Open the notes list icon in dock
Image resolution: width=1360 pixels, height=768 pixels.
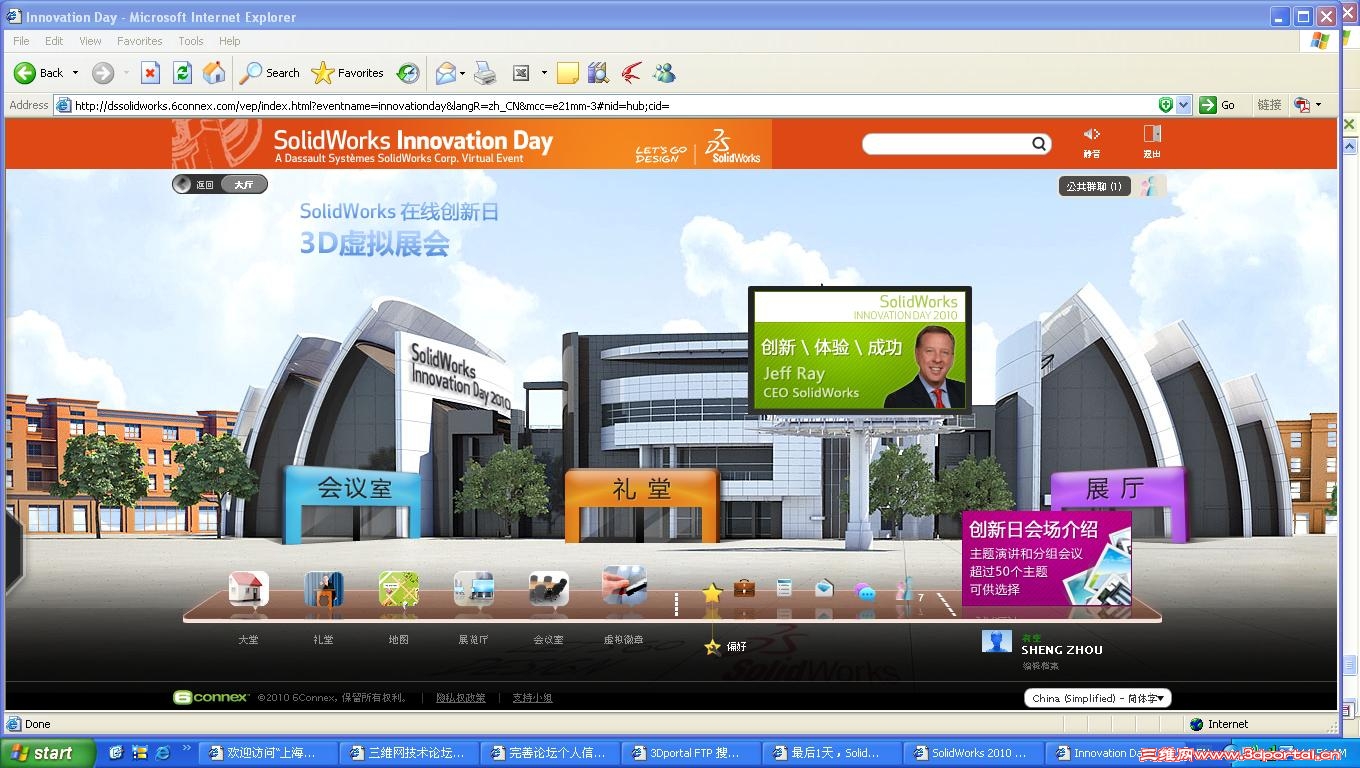pos(784,588)
